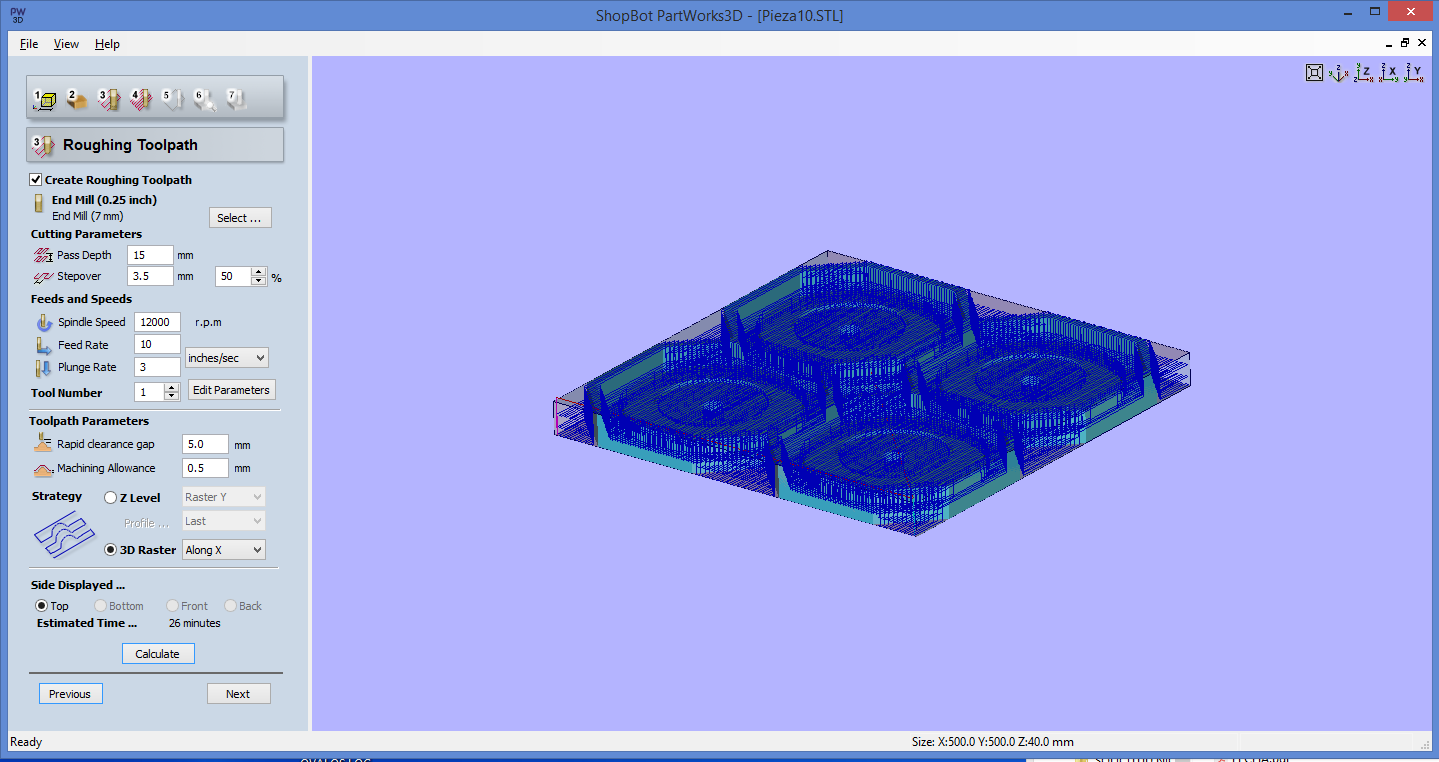Click the Machining Allowance field

point(205,468)
